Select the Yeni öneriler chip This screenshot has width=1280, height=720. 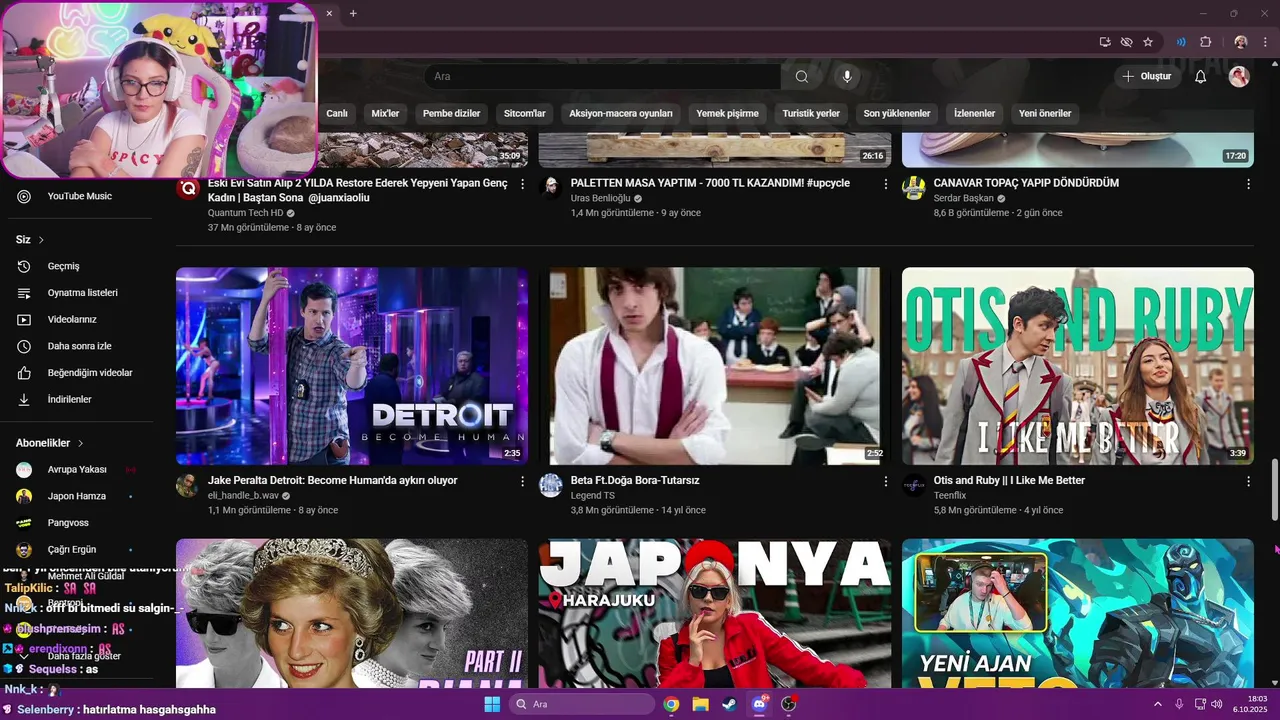coord(1045,113)
